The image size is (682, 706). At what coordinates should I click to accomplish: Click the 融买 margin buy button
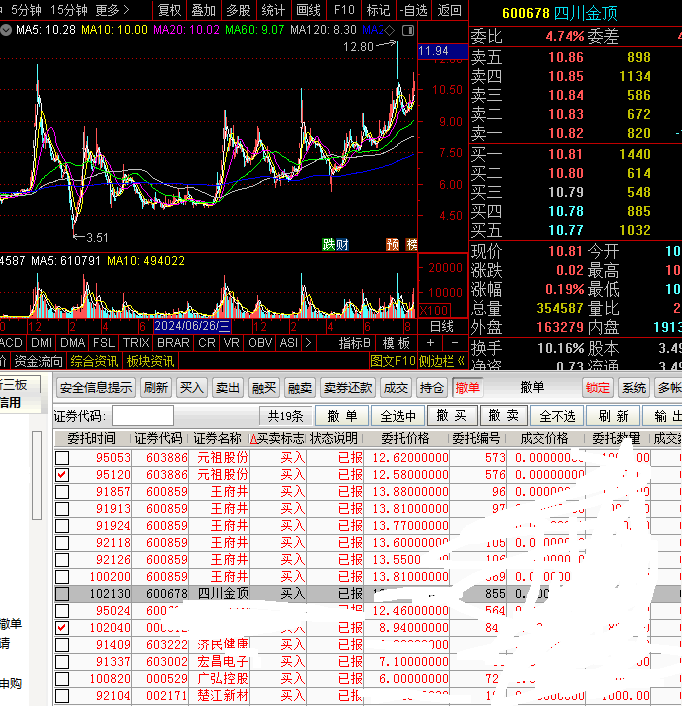[x=264, y=388]
